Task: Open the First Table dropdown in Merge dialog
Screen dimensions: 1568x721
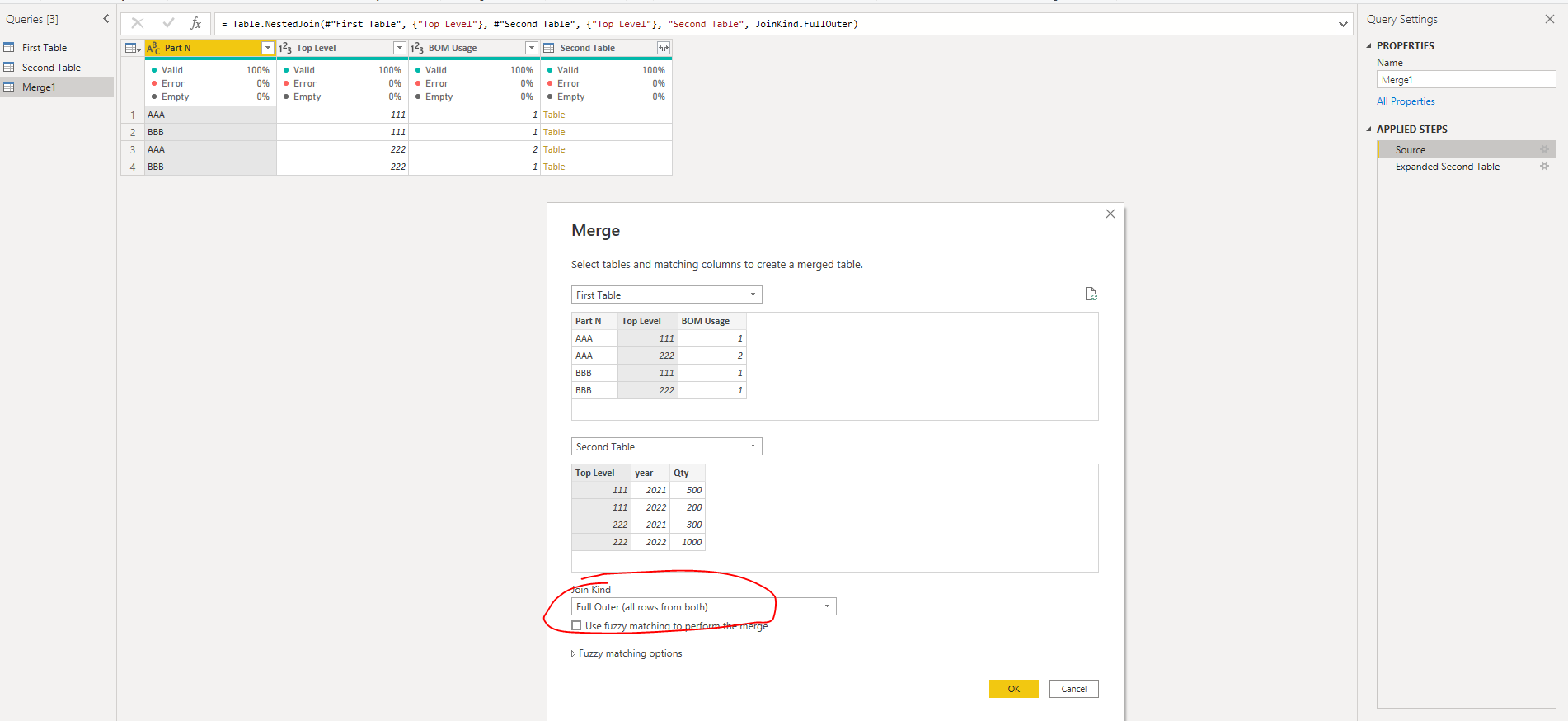Action: 667,295
